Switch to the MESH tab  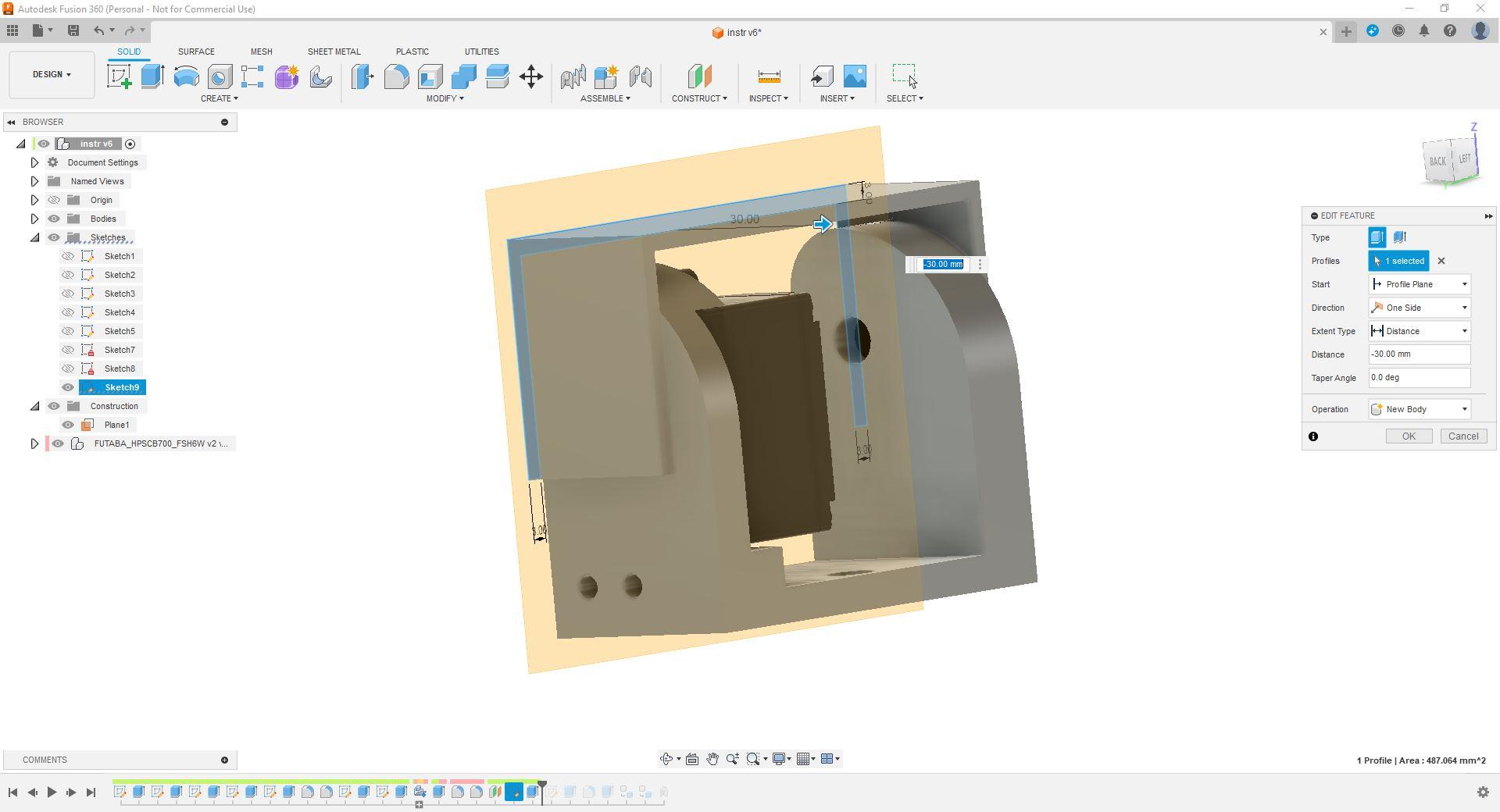(x=261, y=52)
